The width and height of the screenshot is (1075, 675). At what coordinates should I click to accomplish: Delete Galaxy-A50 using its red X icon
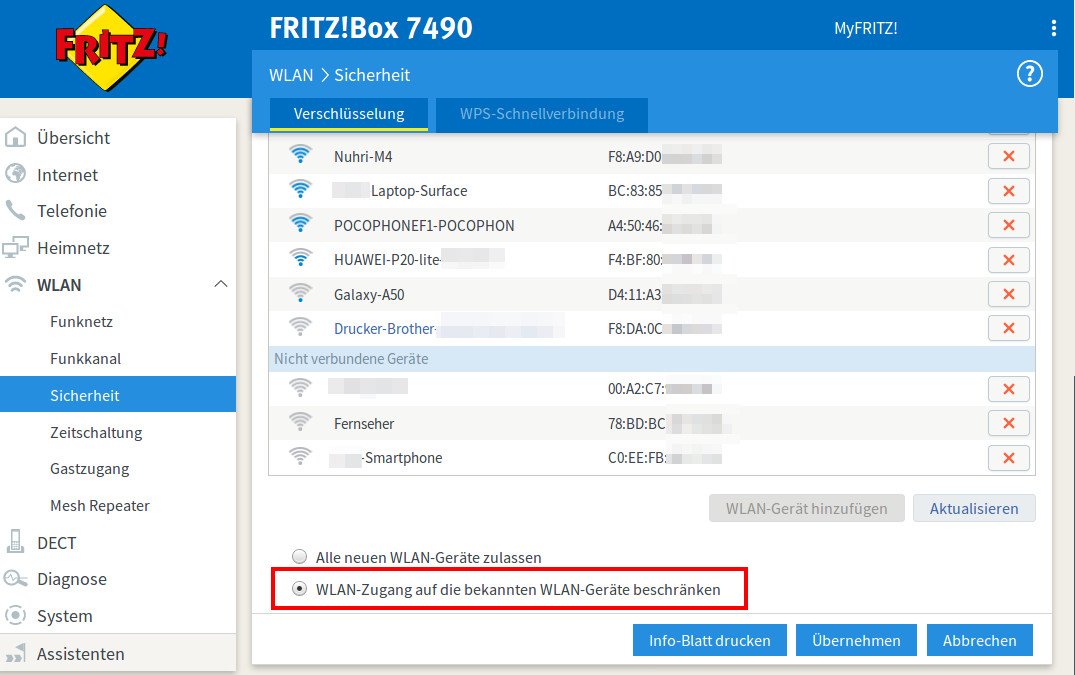coord(1008,293)
